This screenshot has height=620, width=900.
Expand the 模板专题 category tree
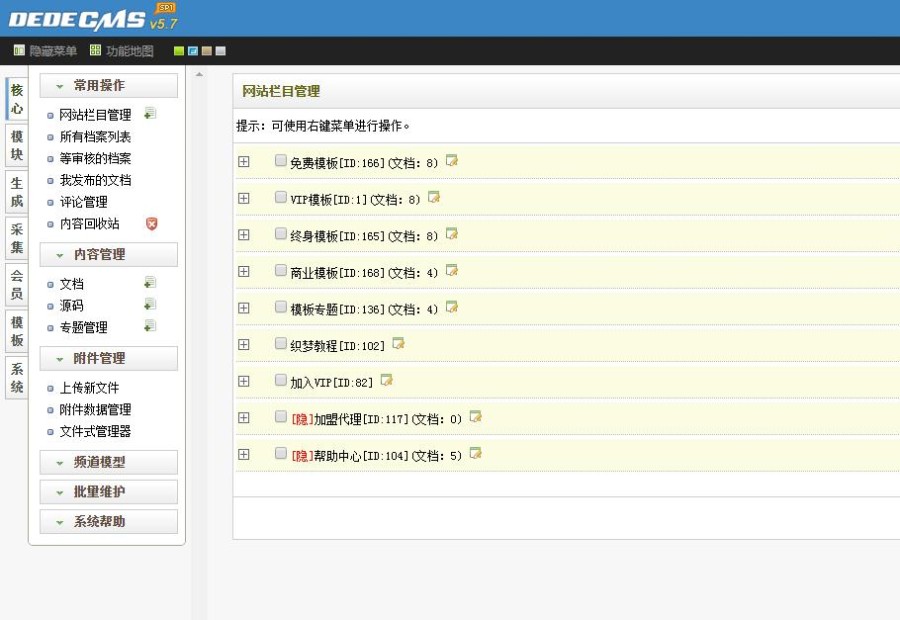click(244, 308)
